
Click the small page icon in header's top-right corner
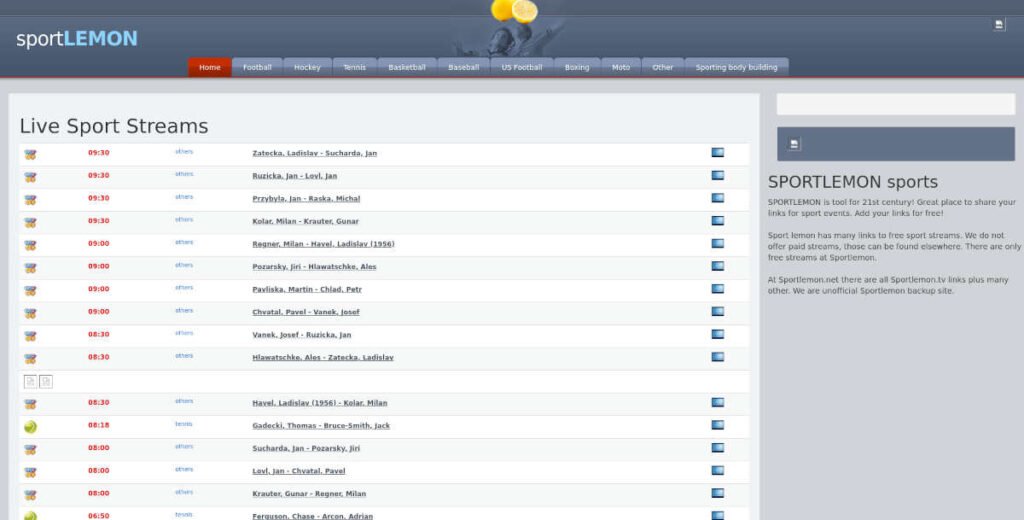[x=998, y=25]
